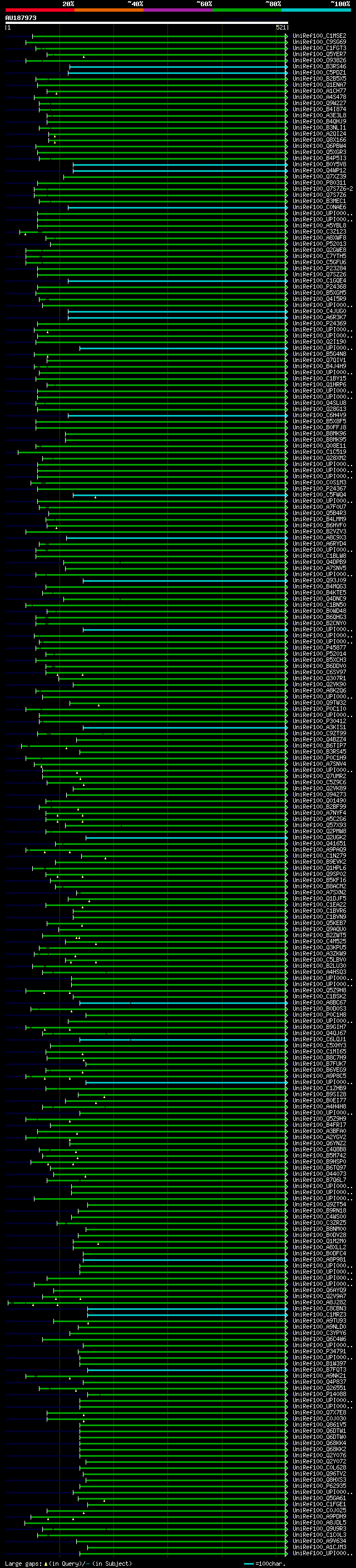Select label UniRef100_C4JUG0

click(319, 311)
